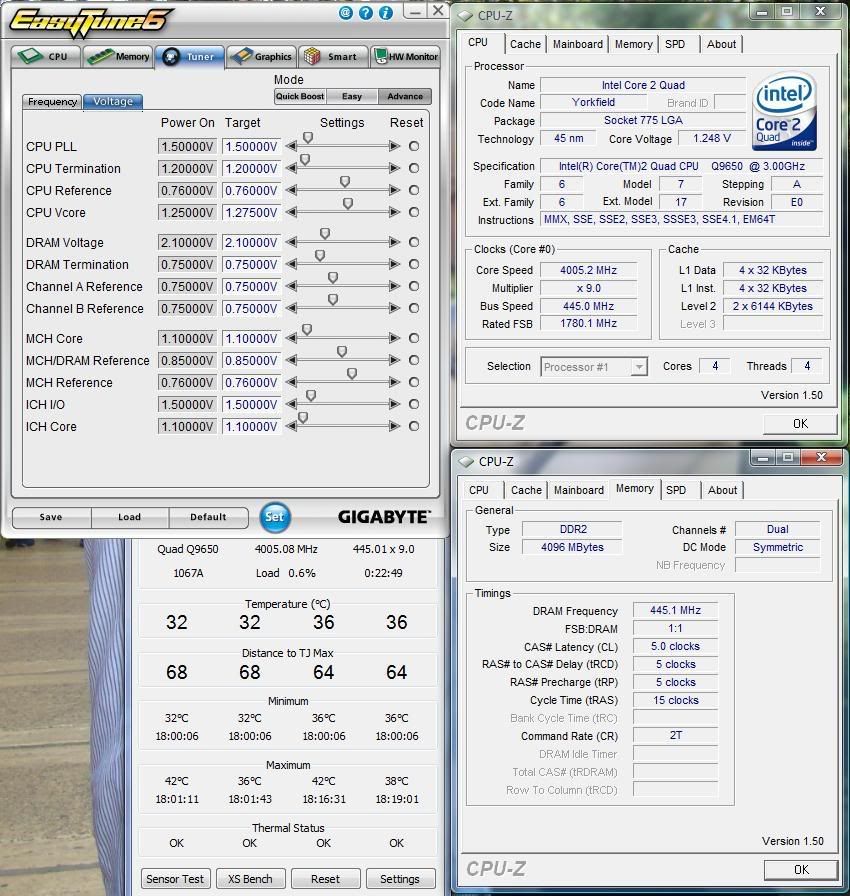The width and height of the screenshot is (850, 896).
Task: Increase DRAM Voltage with right arrow
Action: 394,242
